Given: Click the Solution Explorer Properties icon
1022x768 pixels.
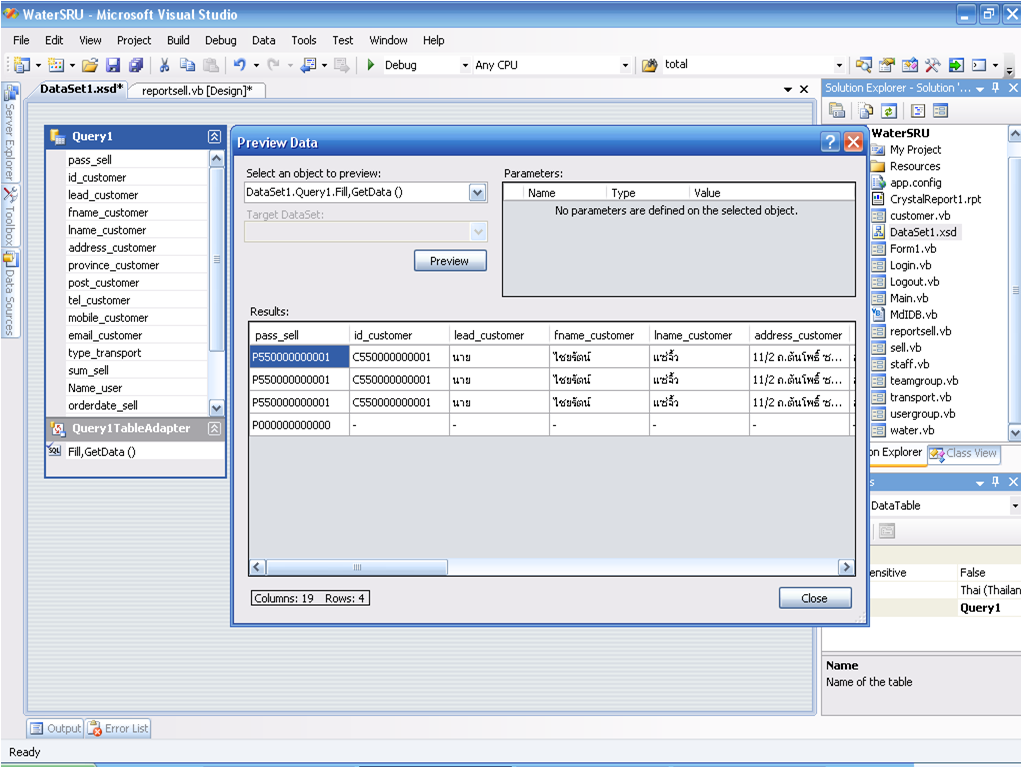Looking at the screenshot, I should point(837,111).
